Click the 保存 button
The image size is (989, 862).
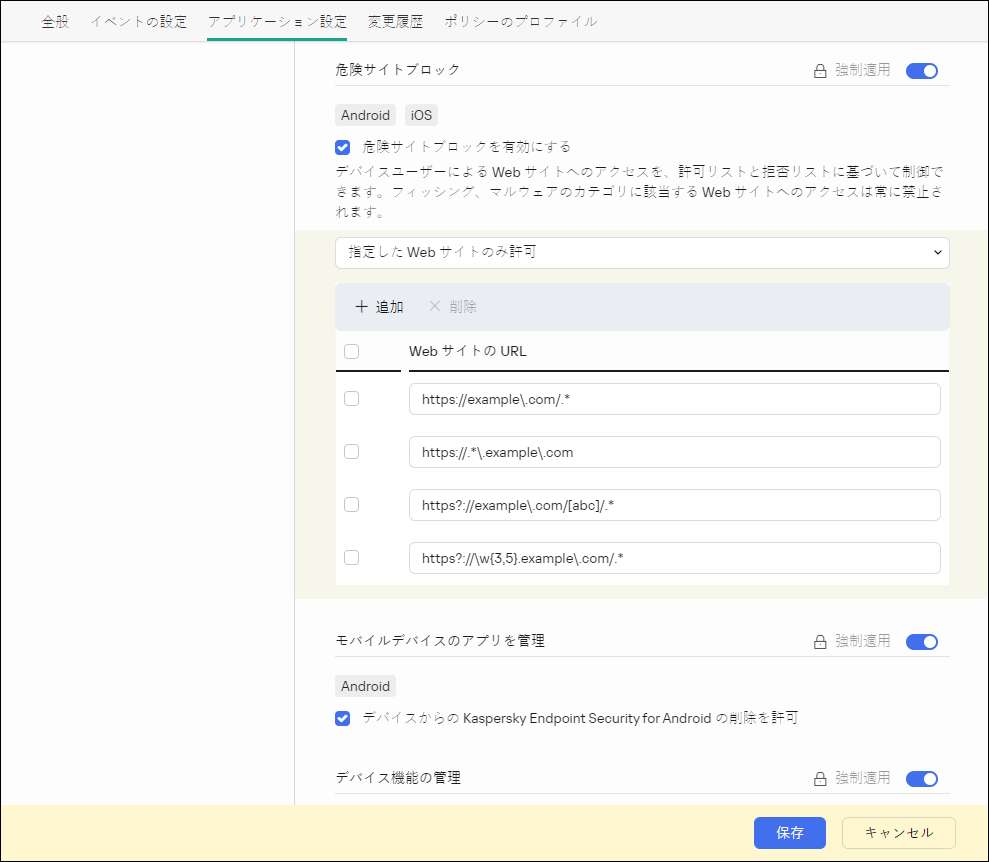pos(789,833)
